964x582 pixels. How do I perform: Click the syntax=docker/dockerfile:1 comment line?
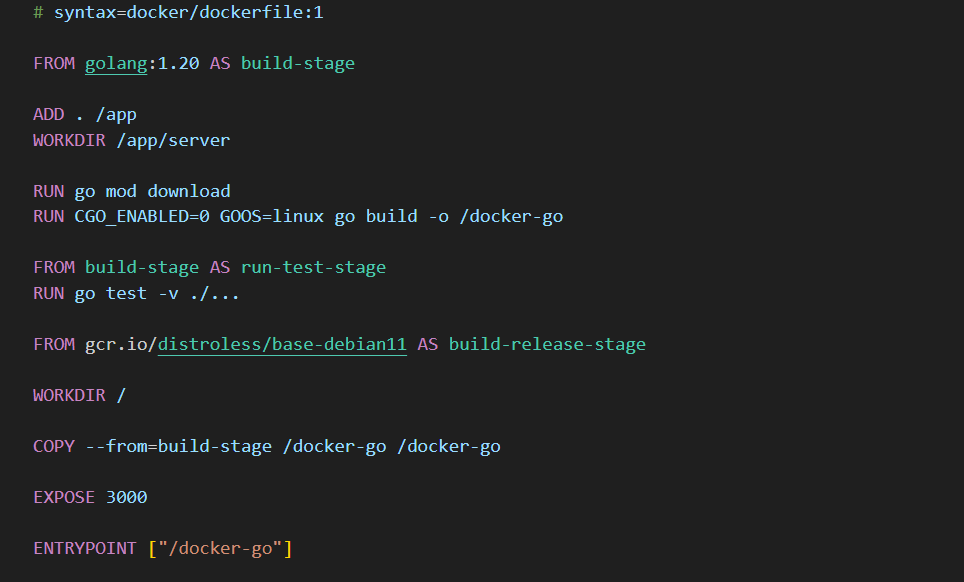[188, 12]
